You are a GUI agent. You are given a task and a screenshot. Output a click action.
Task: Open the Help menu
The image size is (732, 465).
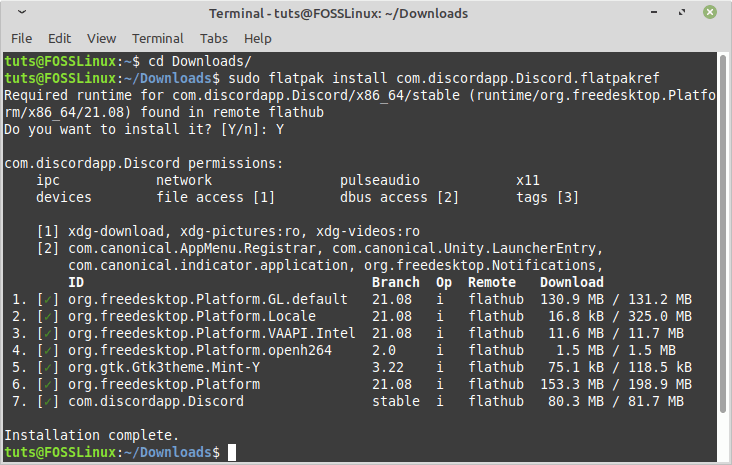pyautogui.click(x=258, y=38)
